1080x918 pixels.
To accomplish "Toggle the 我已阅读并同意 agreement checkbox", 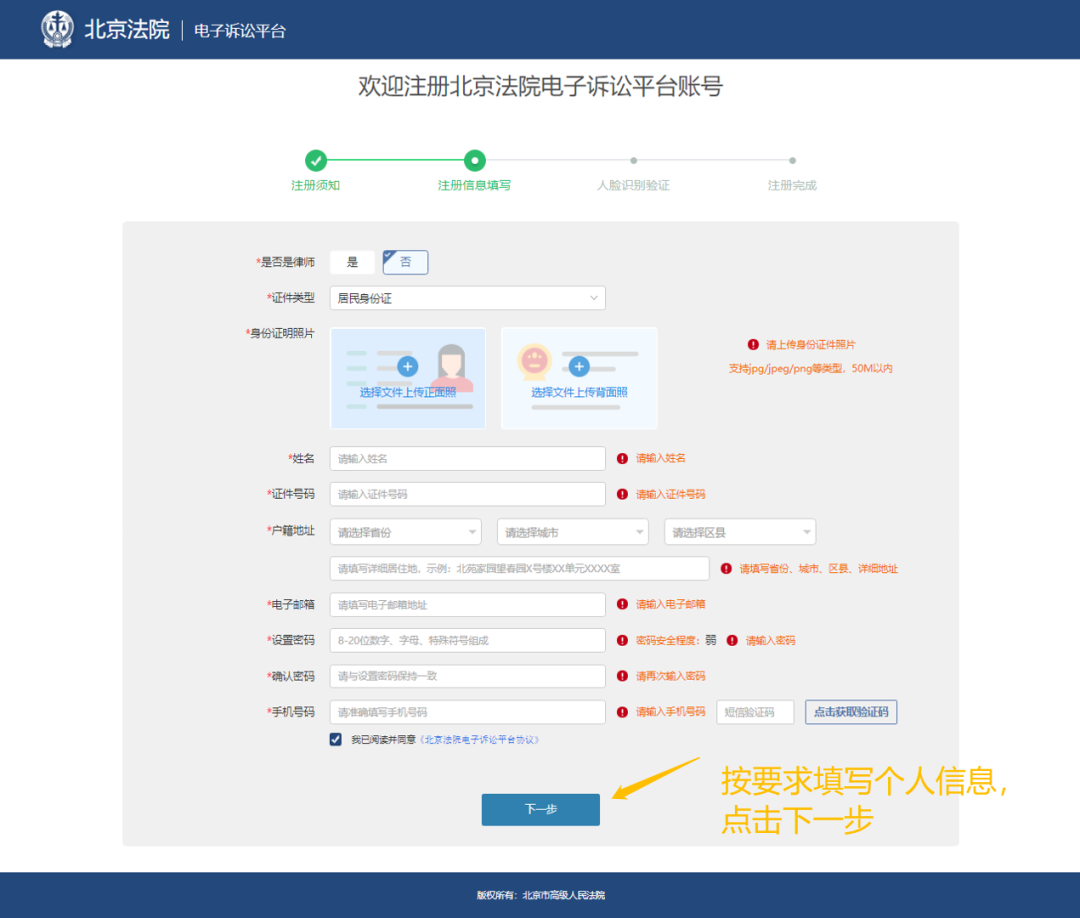I will pyautogui.click(x=336, y=740).
